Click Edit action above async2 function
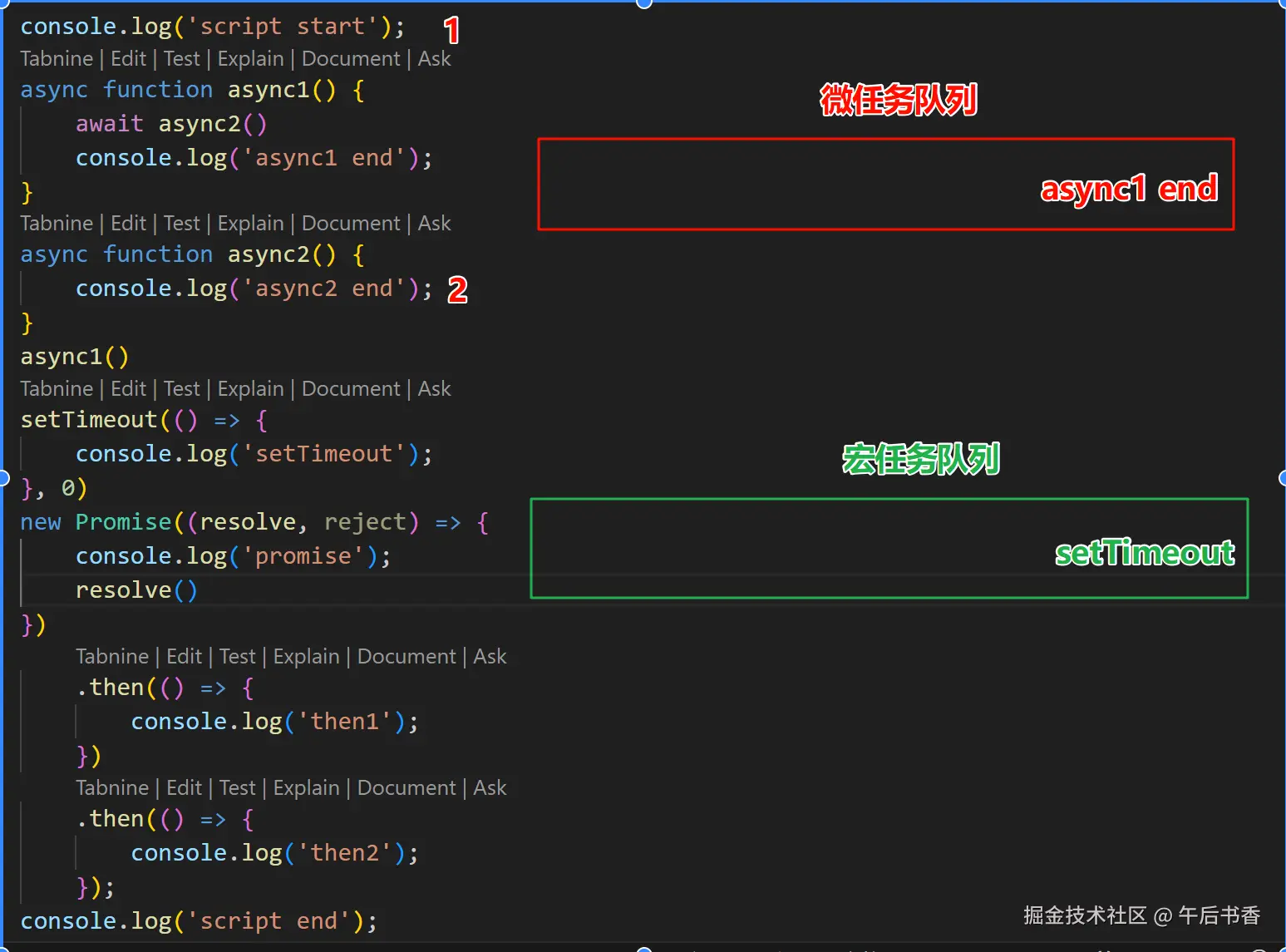Image resolution: width=1286 pixels, height=952 pixels. (x=128, y=223)
